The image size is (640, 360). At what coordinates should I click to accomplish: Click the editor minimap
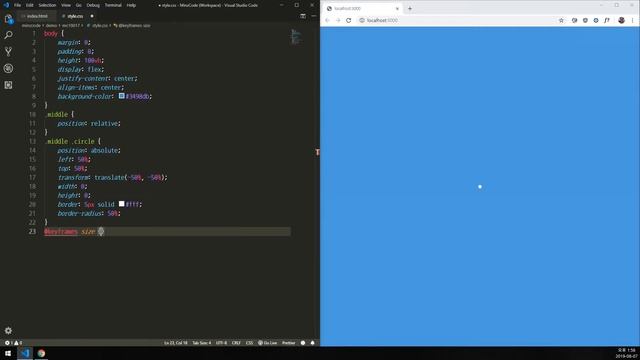click(x=296, y=37)
